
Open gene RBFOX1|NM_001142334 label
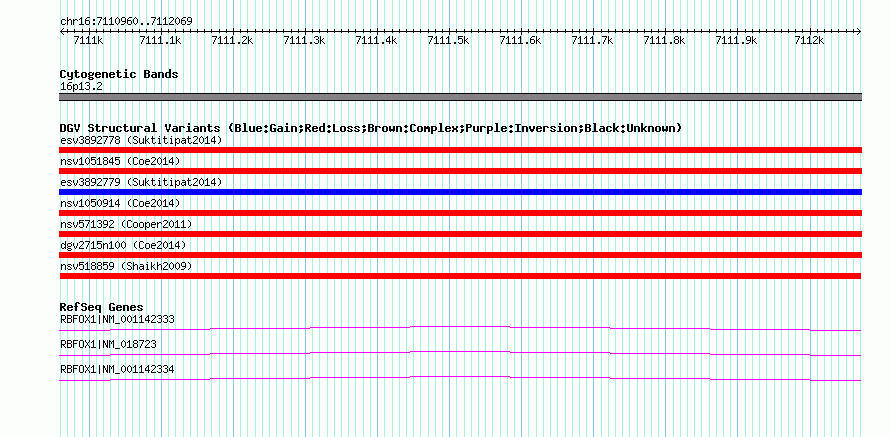point(117,369)
